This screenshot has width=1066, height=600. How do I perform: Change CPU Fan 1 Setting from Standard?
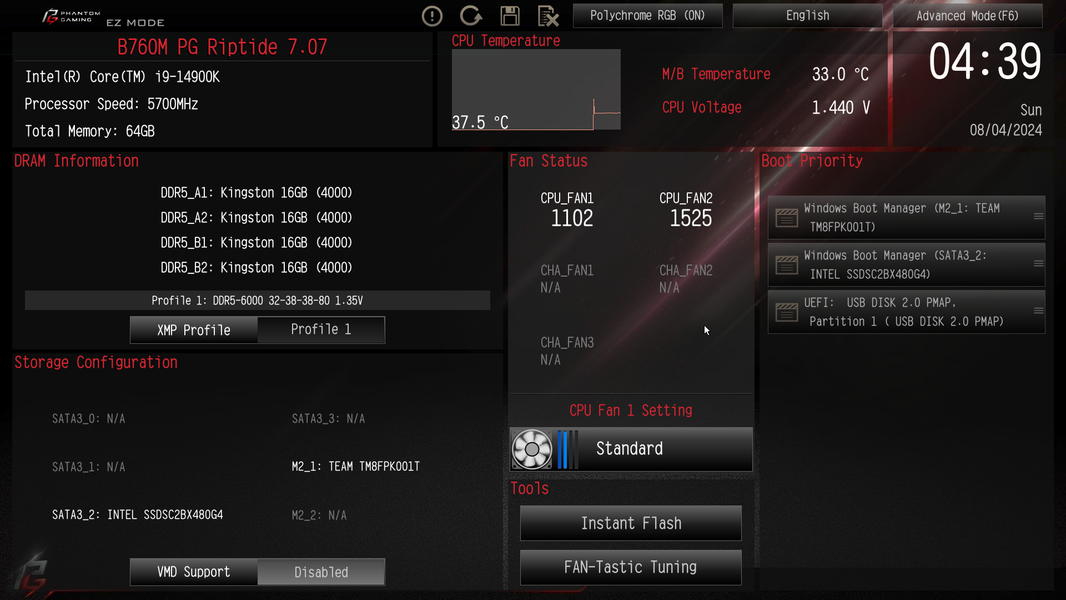point(631,449)
